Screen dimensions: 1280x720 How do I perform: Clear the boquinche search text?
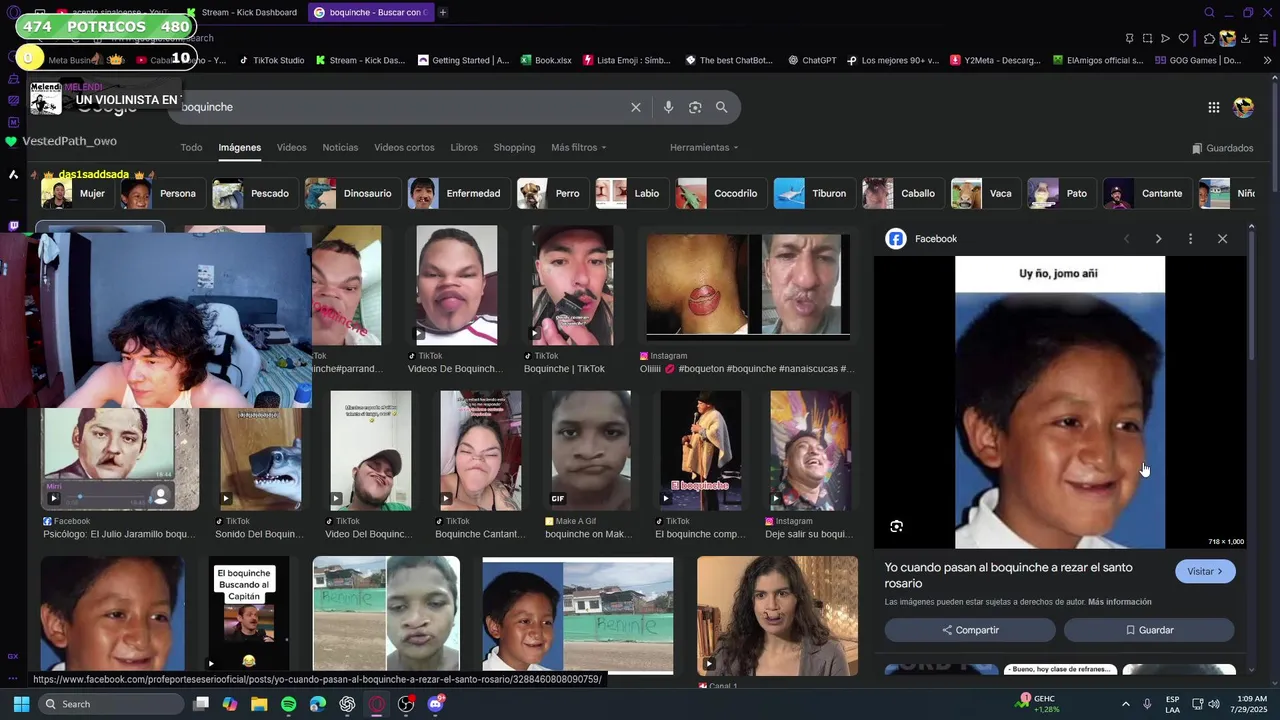tap(636, 107)
